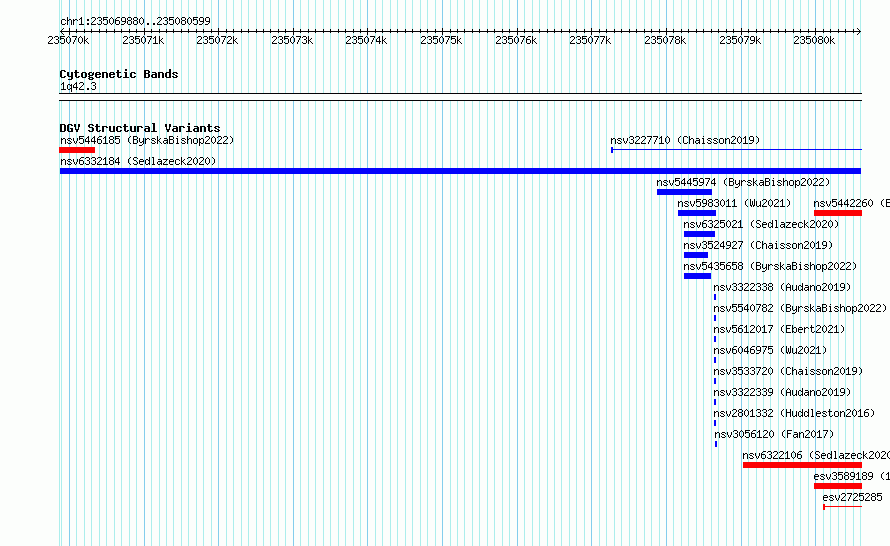This screenshot has height=546, width=890.
Task: Click the blue bar under nsv5445974
Action: (x=684, y=192)
